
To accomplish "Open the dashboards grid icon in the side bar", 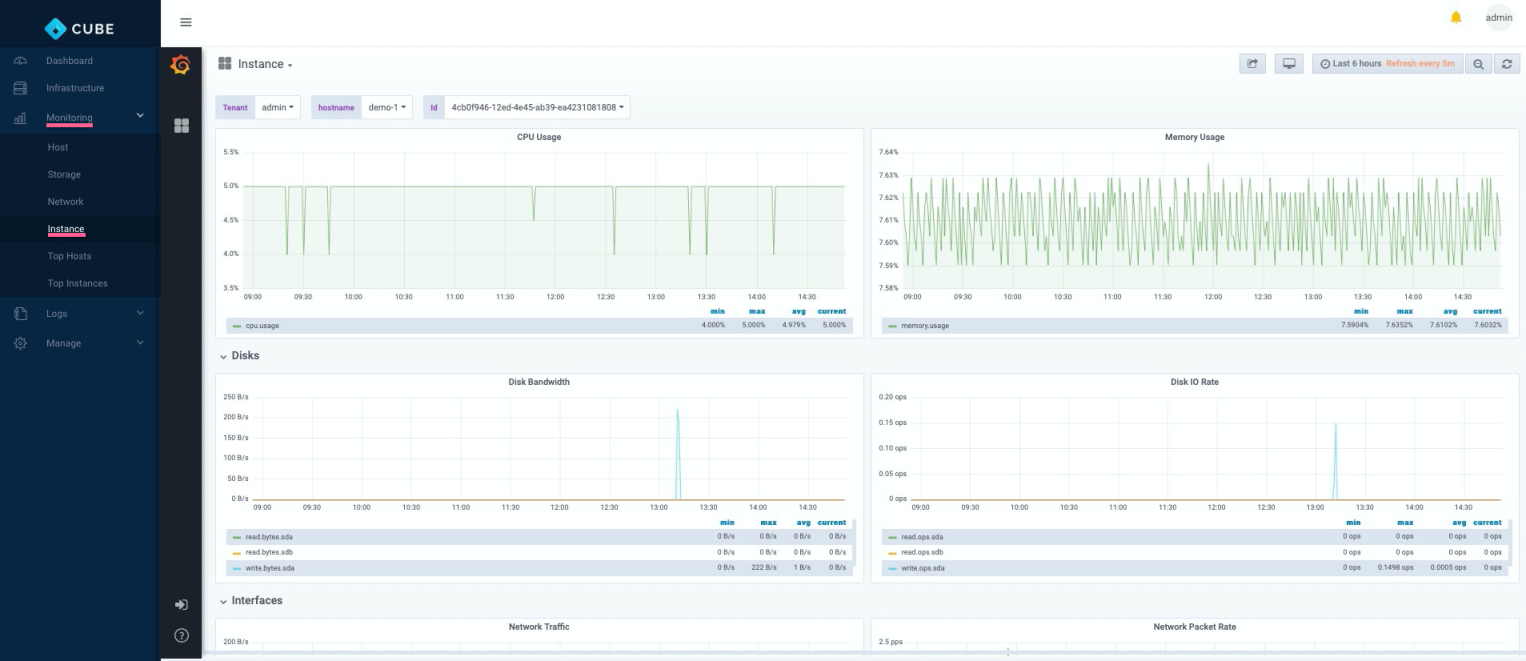I will (x=181, y=126).
